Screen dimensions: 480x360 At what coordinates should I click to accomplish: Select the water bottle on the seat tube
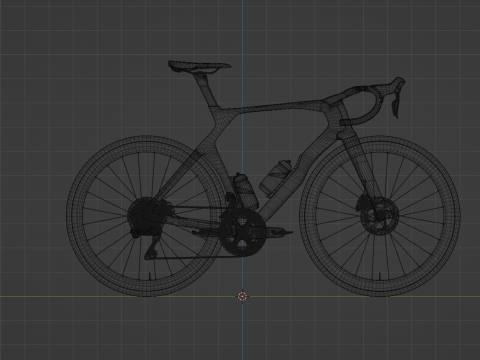246,191
